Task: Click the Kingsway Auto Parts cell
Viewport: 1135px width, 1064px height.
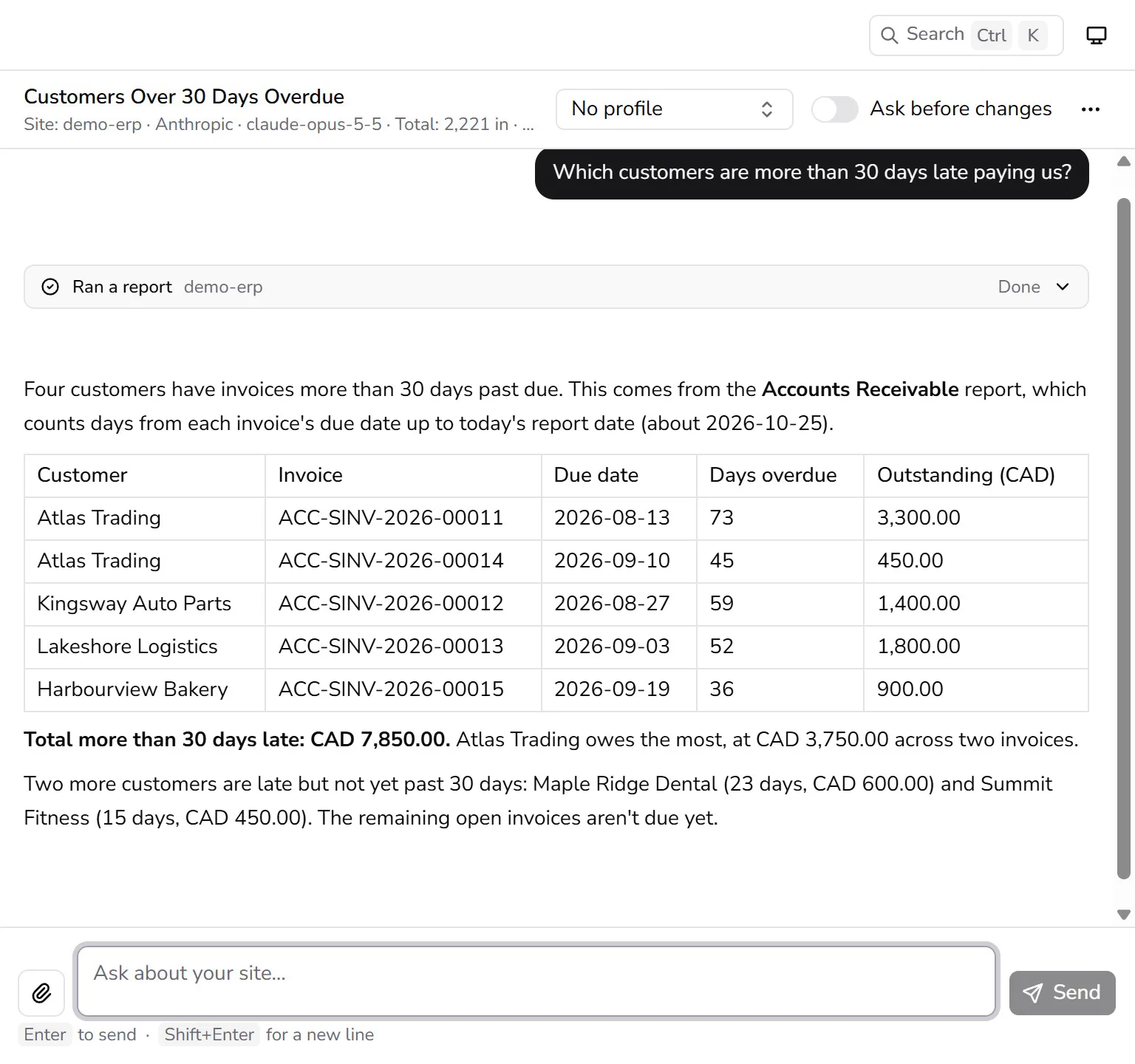Action: pyautogui.click(x=145, y=604)
